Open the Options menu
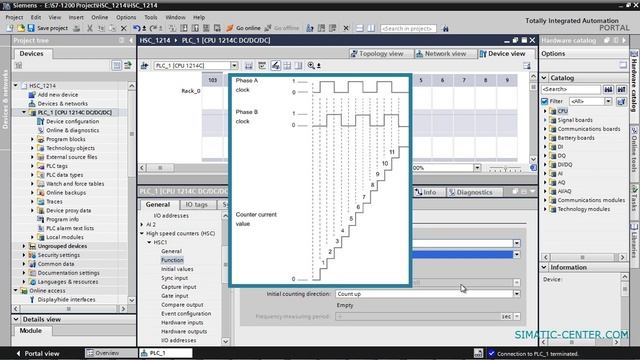640x360 pixels. click(126, 17)
